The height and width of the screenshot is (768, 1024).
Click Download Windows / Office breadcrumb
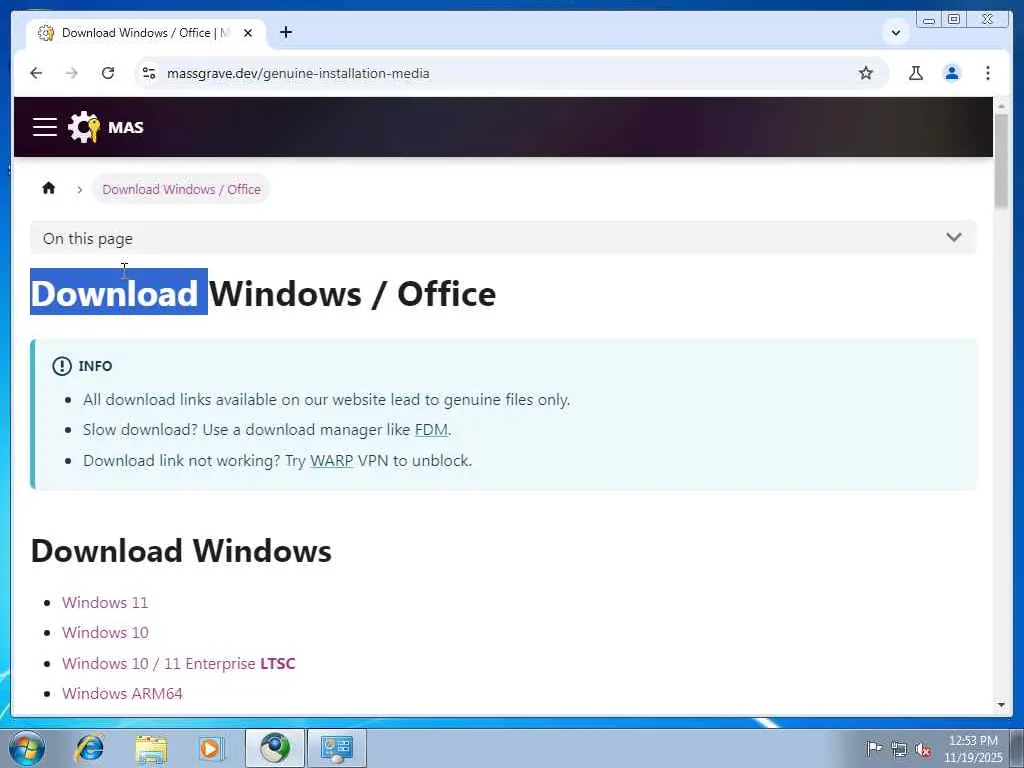(182, 189)
